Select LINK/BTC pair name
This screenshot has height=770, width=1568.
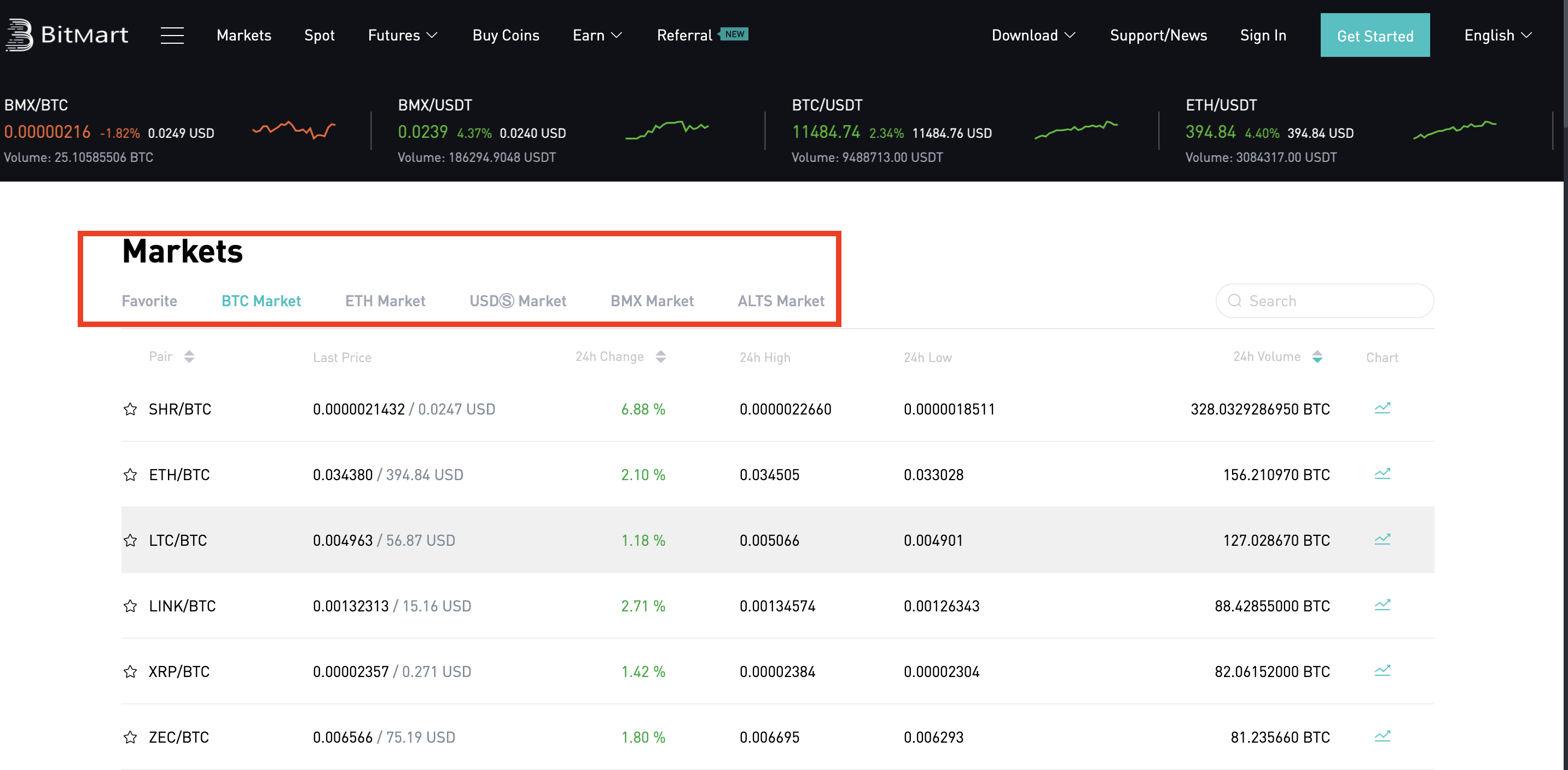coord(182,606)
